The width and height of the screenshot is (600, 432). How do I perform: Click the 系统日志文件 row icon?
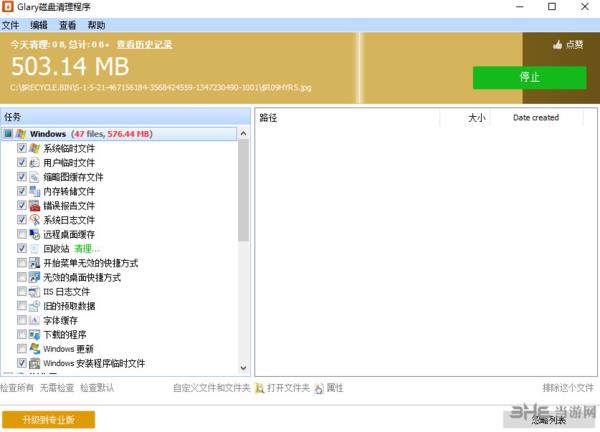coord(34,220)
